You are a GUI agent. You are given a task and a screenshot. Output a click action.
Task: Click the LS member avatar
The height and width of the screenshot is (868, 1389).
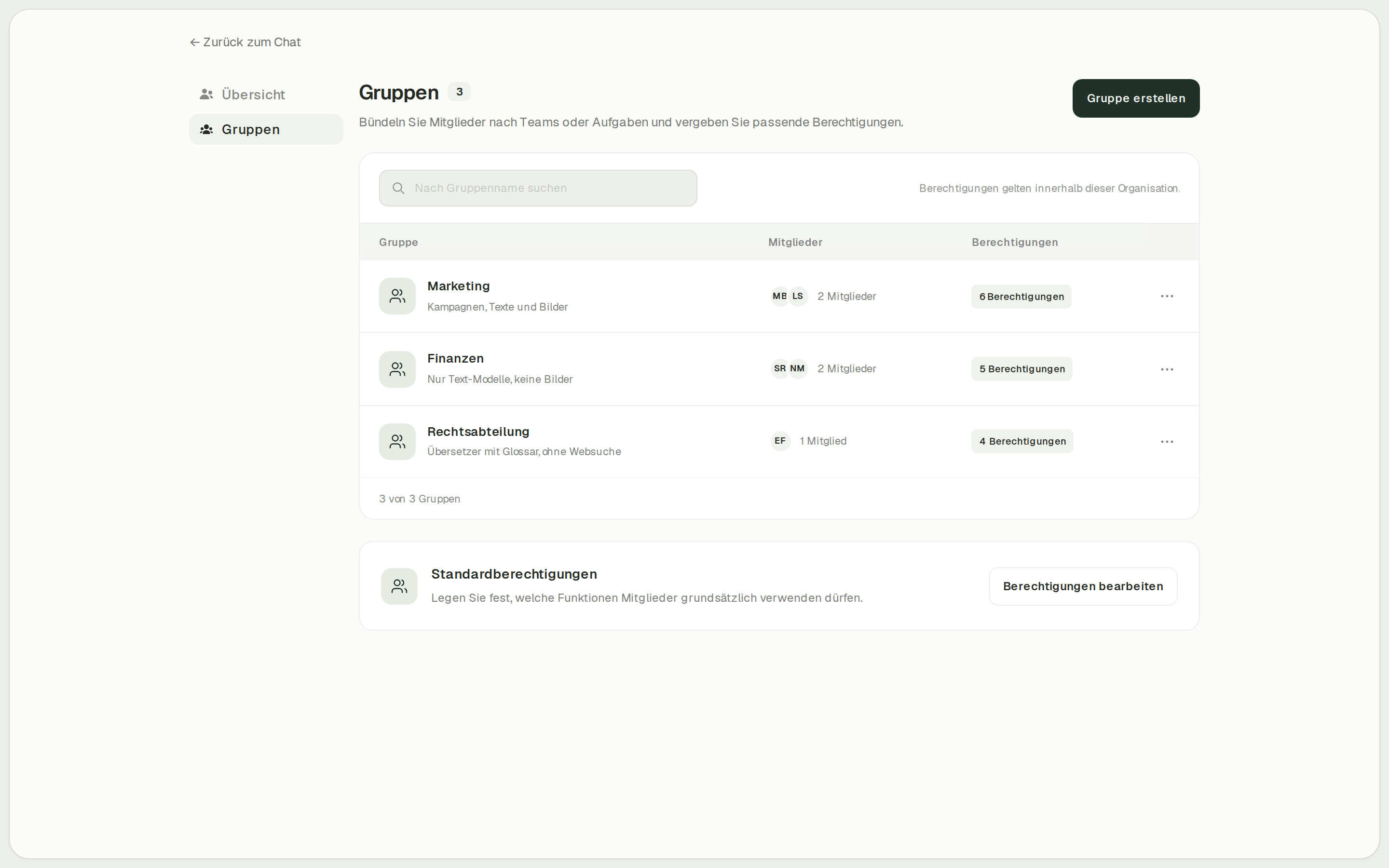tap(798, 296)
